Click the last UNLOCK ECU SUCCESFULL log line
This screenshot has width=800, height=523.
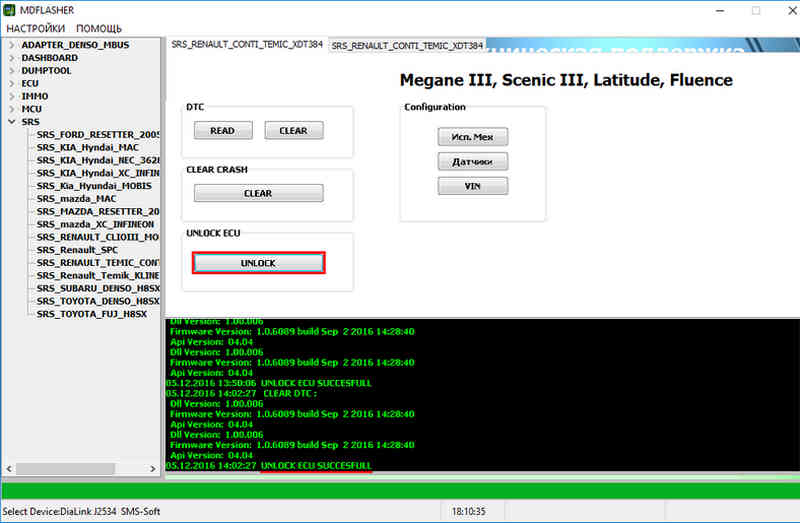click(x=269, y=465)
